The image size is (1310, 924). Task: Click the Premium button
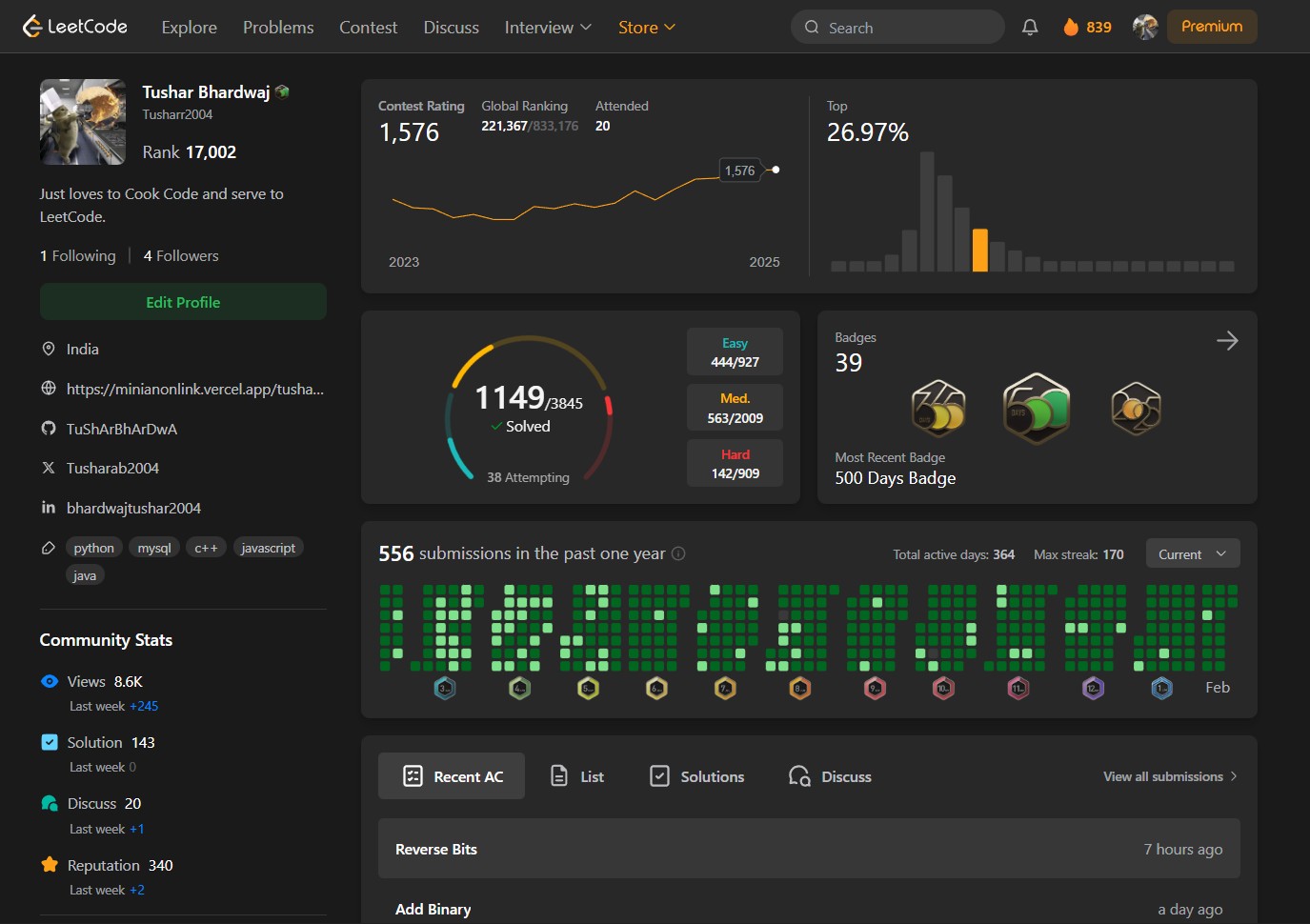tap(1211, 27)
